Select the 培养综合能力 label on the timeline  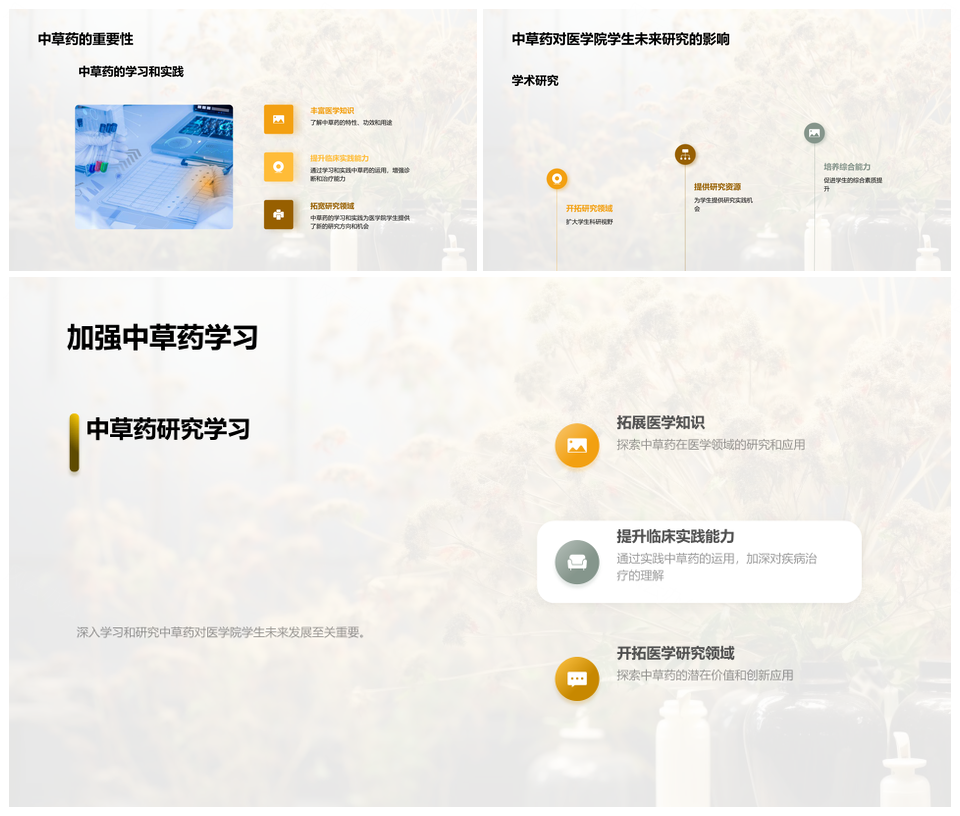(847, 167)
